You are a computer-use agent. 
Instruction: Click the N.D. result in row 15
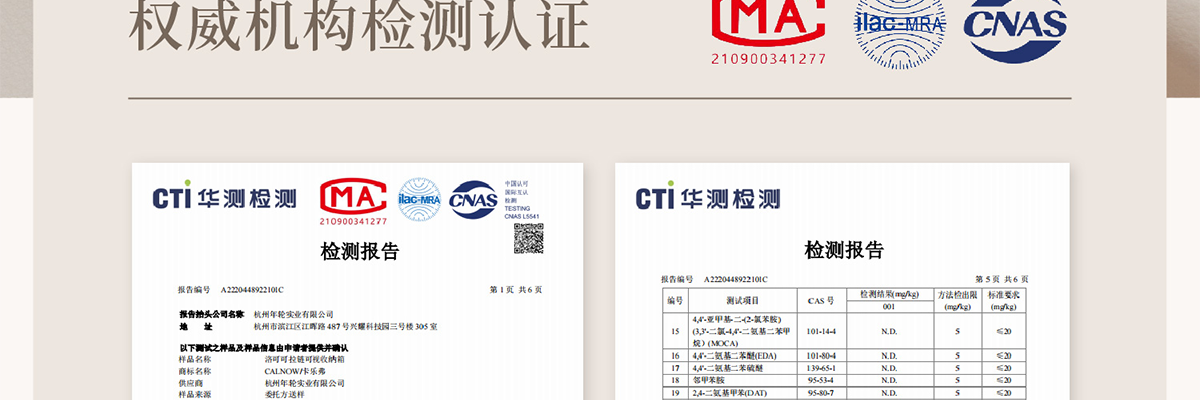[889, 330]
